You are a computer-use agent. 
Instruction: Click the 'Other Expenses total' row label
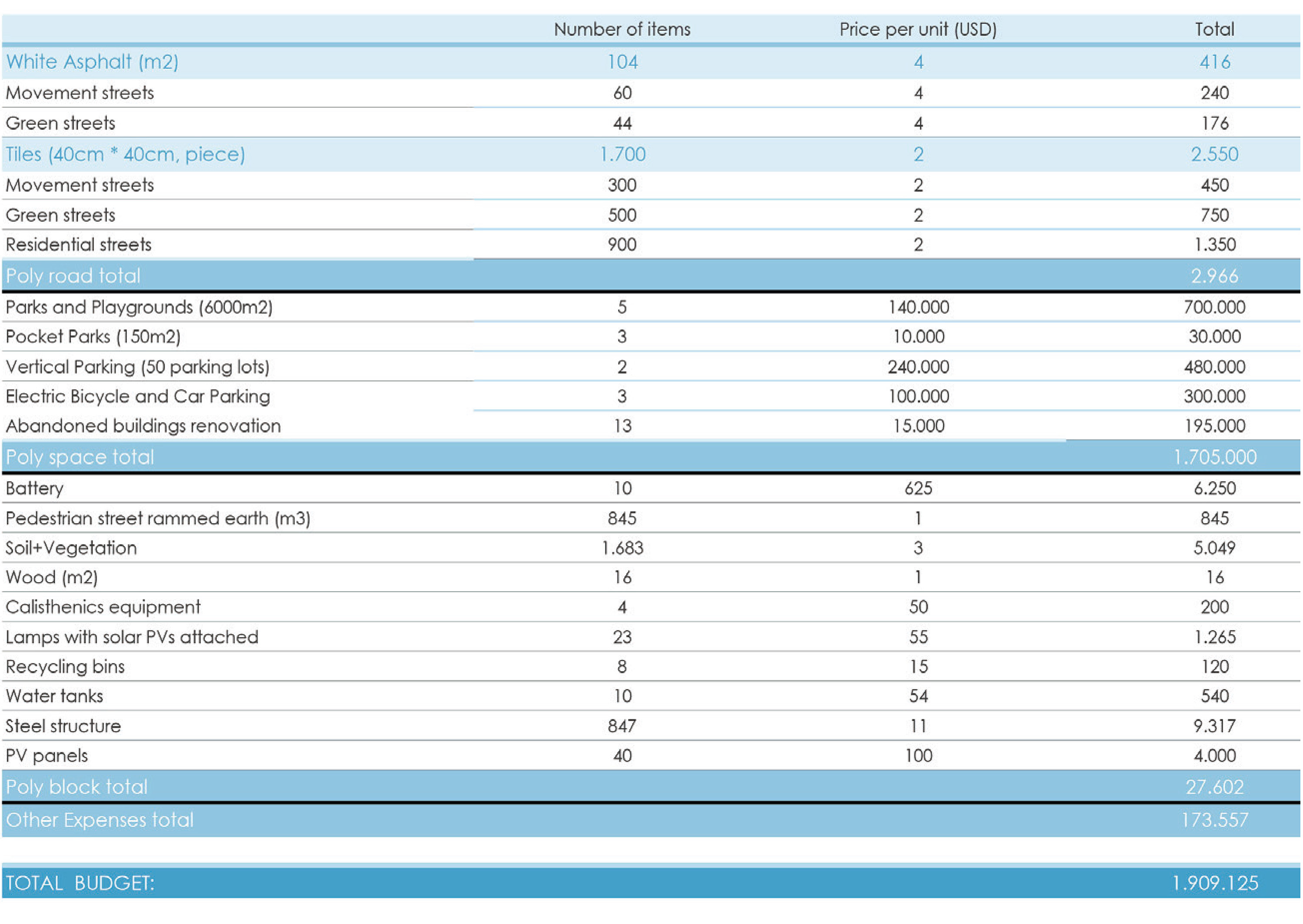pos(99,820)
